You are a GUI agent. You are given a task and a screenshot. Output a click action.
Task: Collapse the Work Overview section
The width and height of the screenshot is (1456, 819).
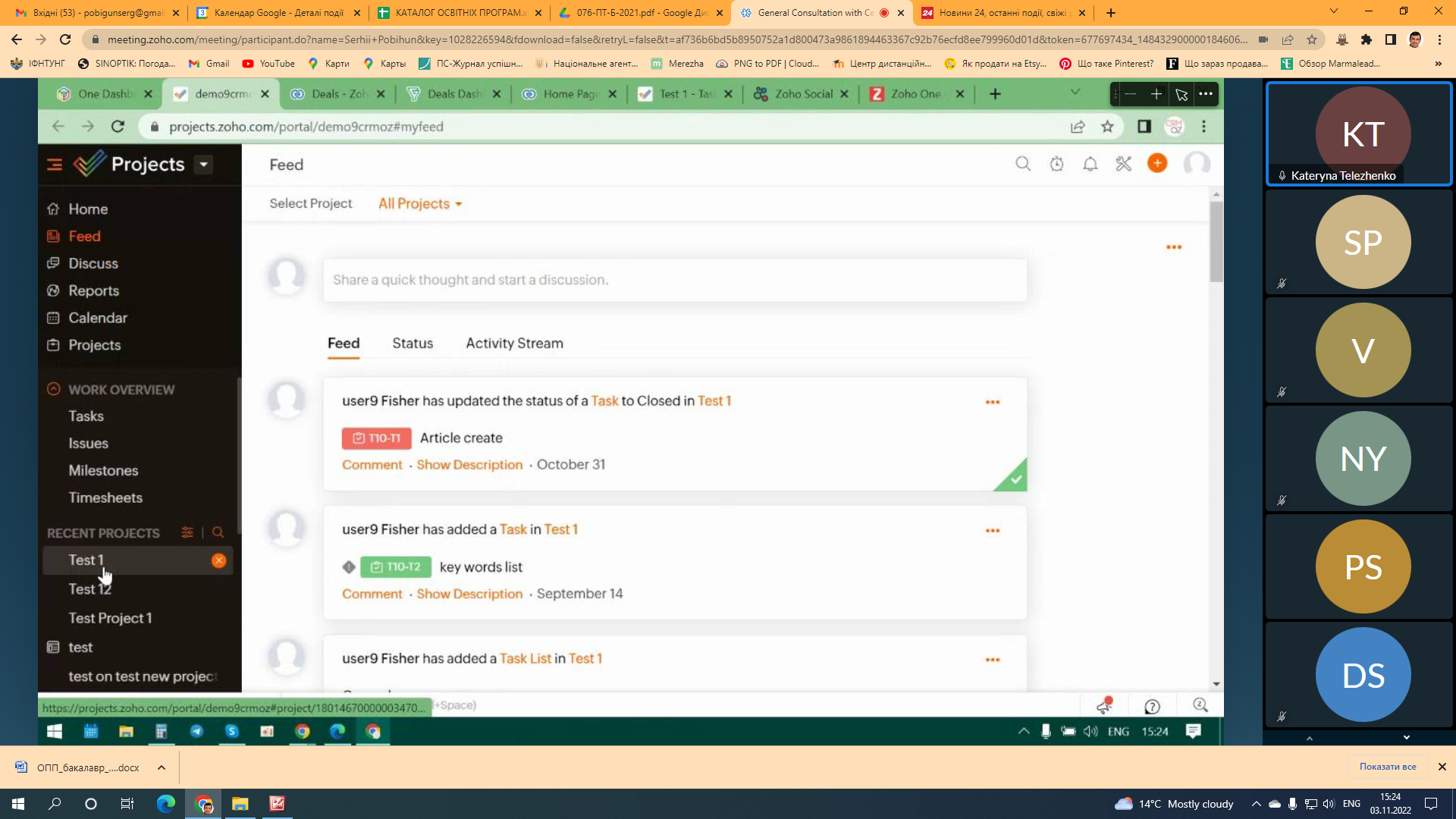(x=53, y=389)
